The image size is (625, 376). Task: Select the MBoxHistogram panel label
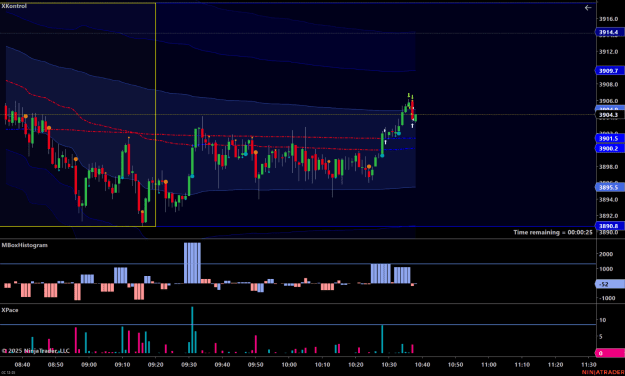(25, 245)
